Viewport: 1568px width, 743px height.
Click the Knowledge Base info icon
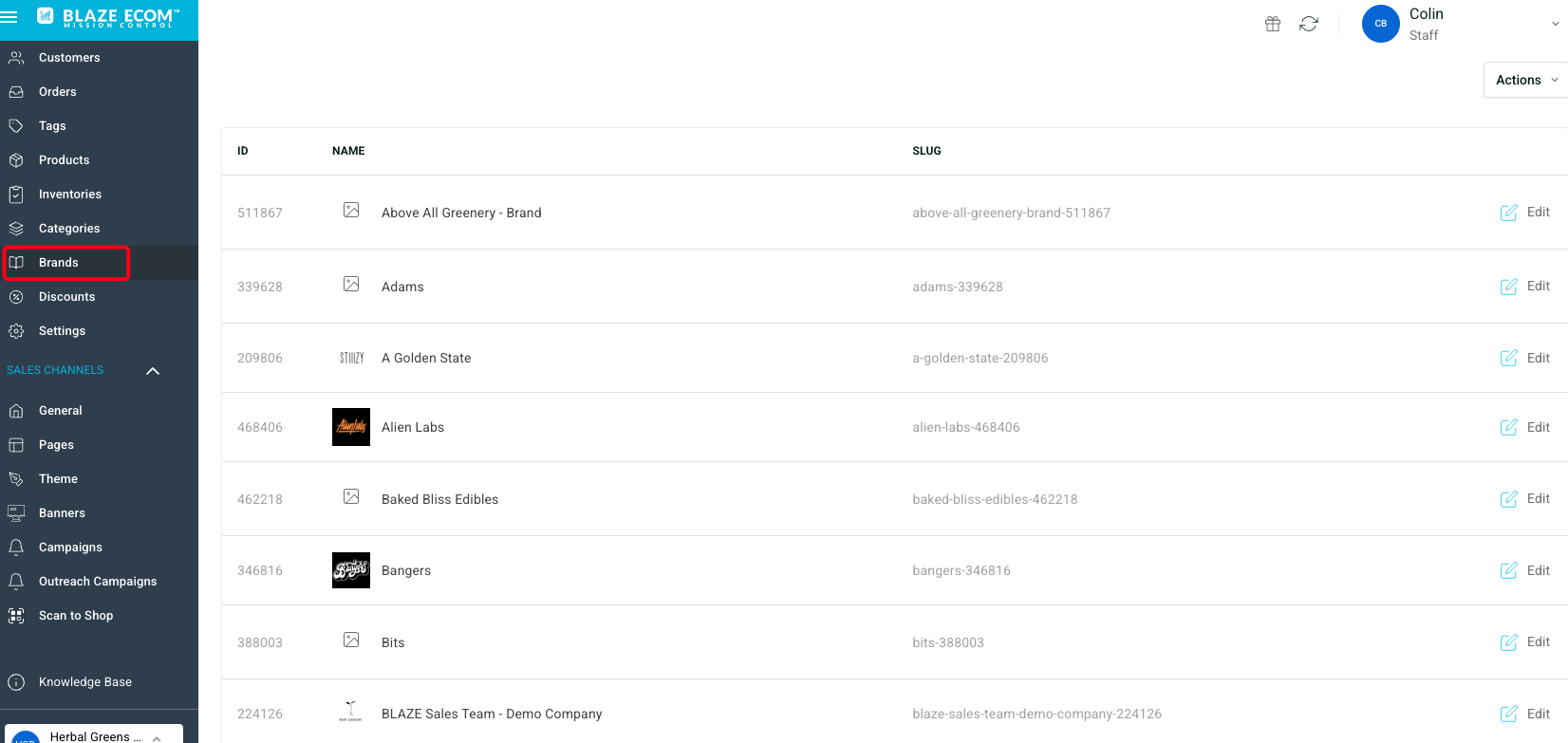[16, 682]
